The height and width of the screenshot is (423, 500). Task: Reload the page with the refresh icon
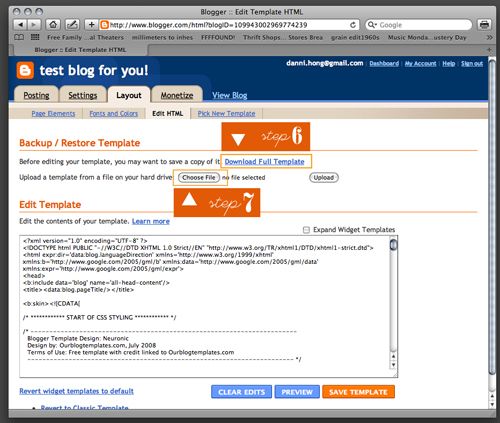pos(353,25)
